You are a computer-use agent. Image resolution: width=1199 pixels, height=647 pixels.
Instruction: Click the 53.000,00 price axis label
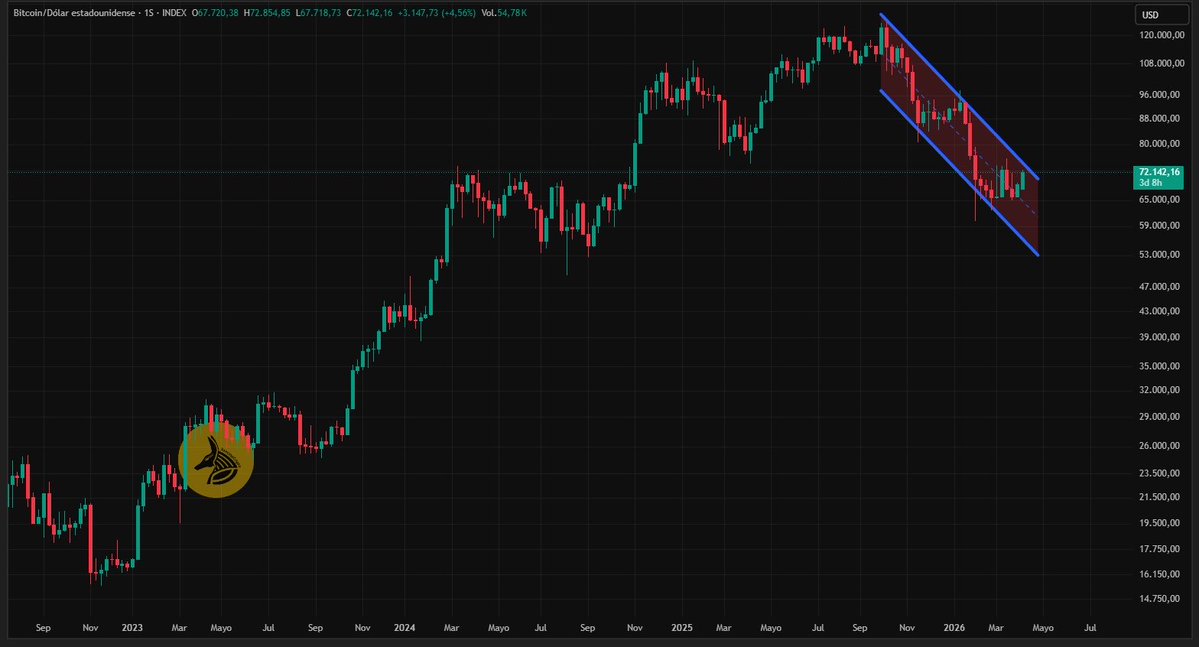(1161, 255)
